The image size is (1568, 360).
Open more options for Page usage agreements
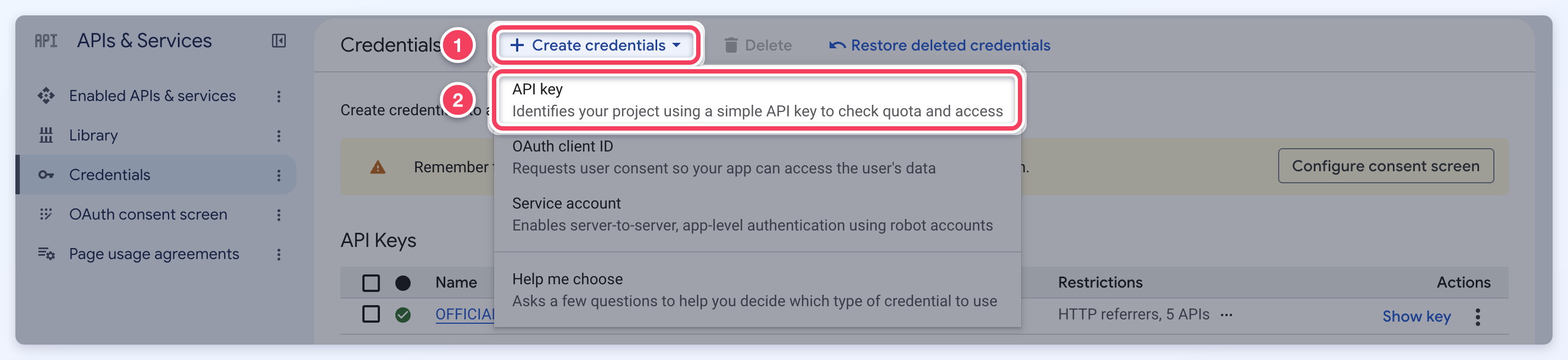click(279, 254)
